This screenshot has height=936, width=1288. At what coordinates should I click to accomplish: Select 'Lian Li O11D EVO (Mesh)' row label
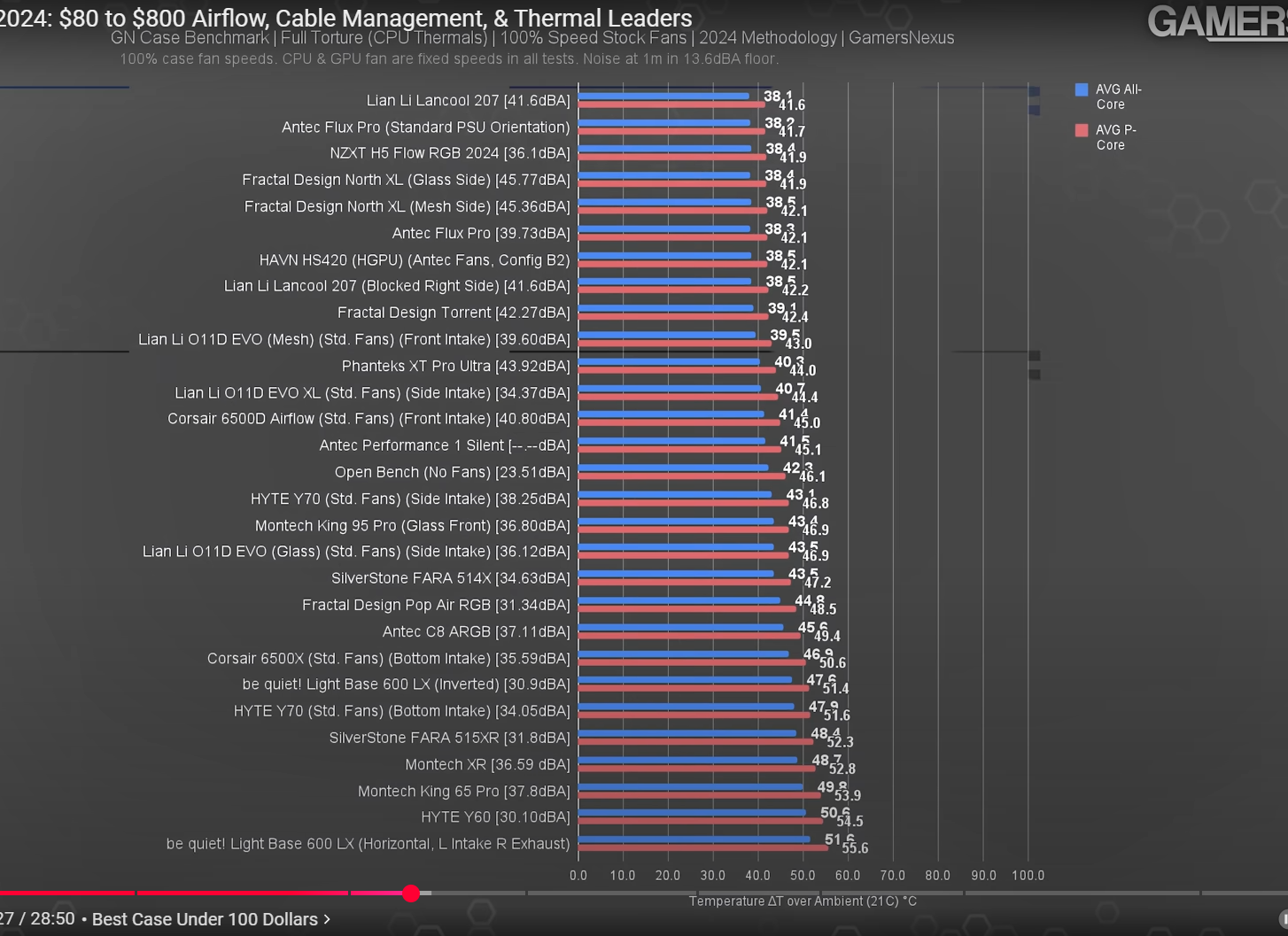354,339
